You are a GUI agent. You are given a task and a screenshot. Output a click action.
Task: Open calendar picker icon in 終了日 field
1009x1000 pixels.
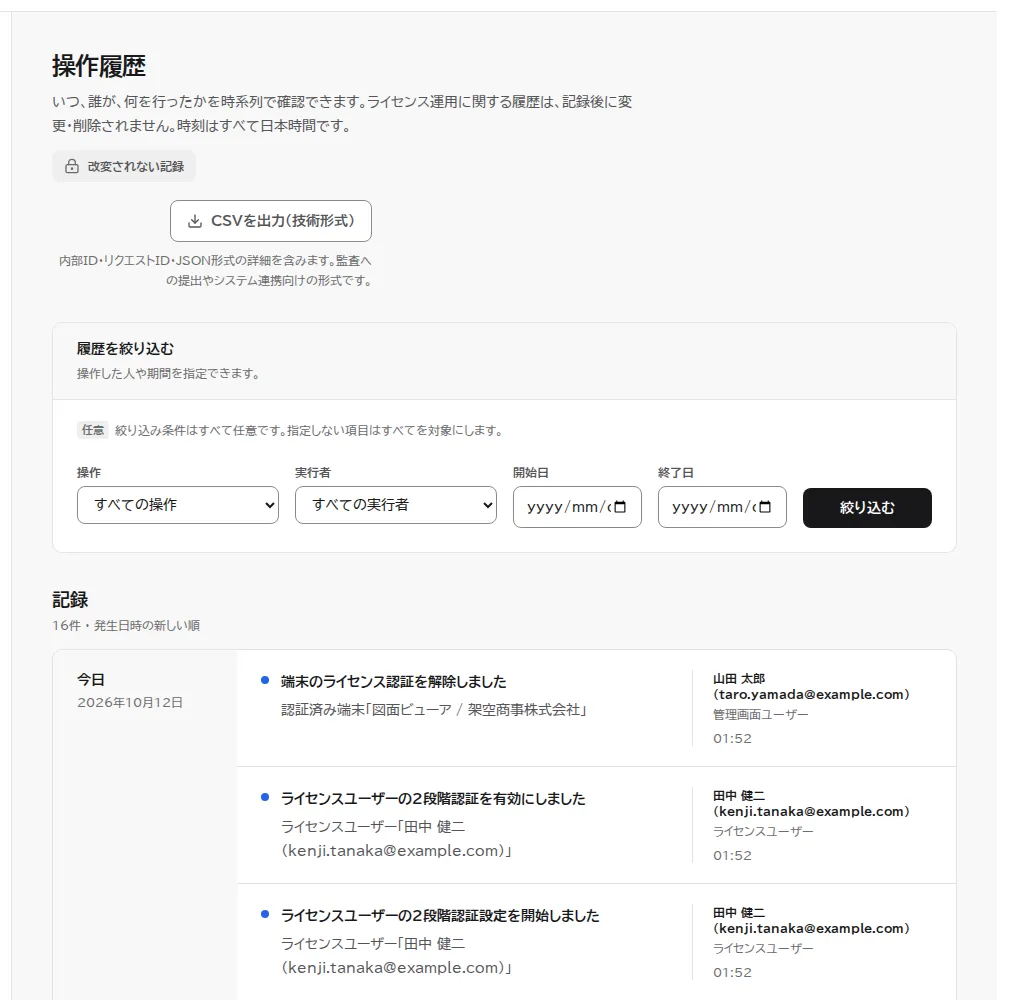tap(765, 507)
